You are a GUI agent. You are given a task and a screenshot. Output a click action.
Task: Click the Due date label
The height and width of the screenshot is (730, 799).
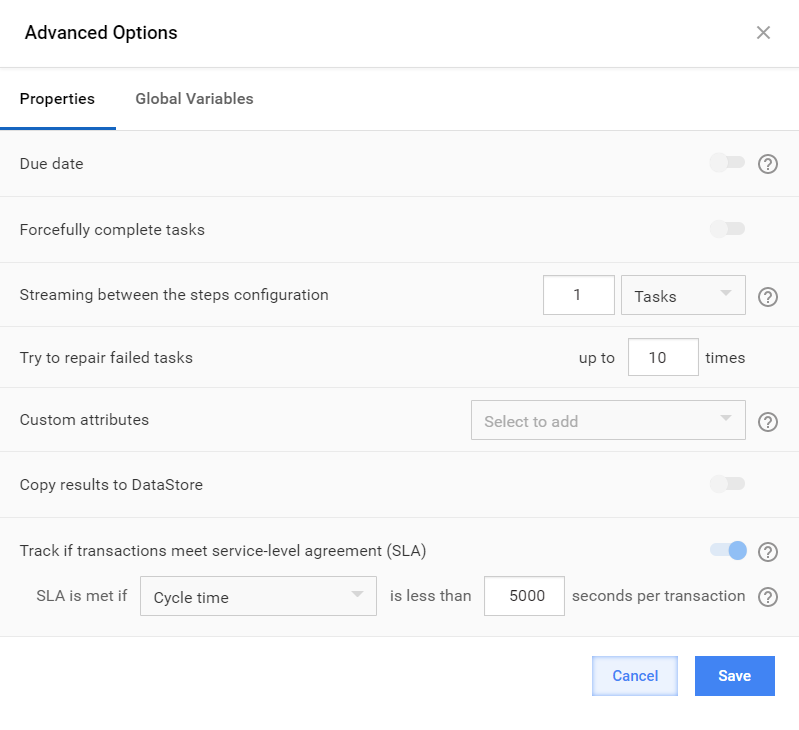pyautogui.click(x=51, y=164)
